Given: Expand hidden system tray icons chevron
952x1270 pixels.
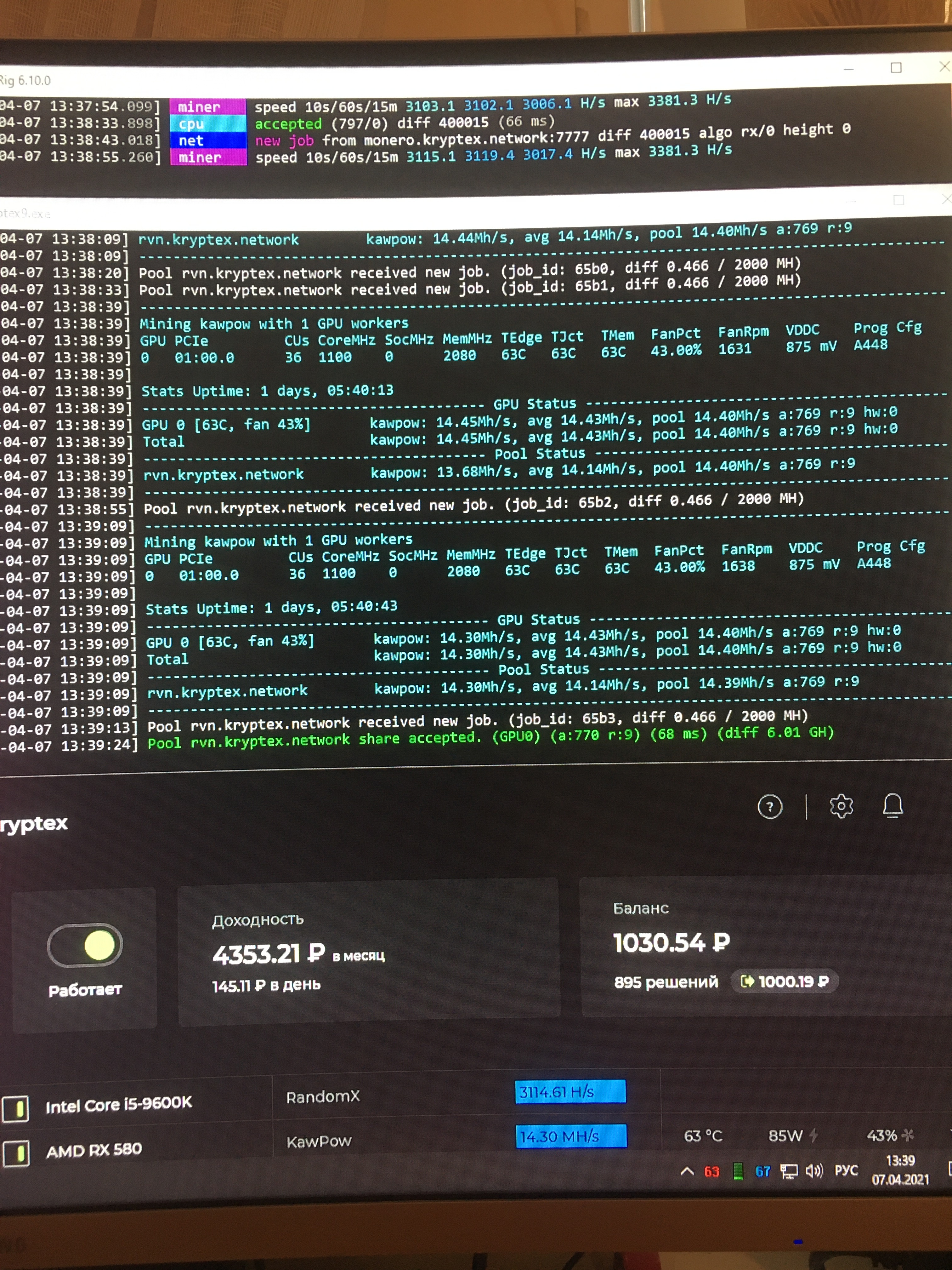Looking at the screenshot, I should tap(687, 1172).
